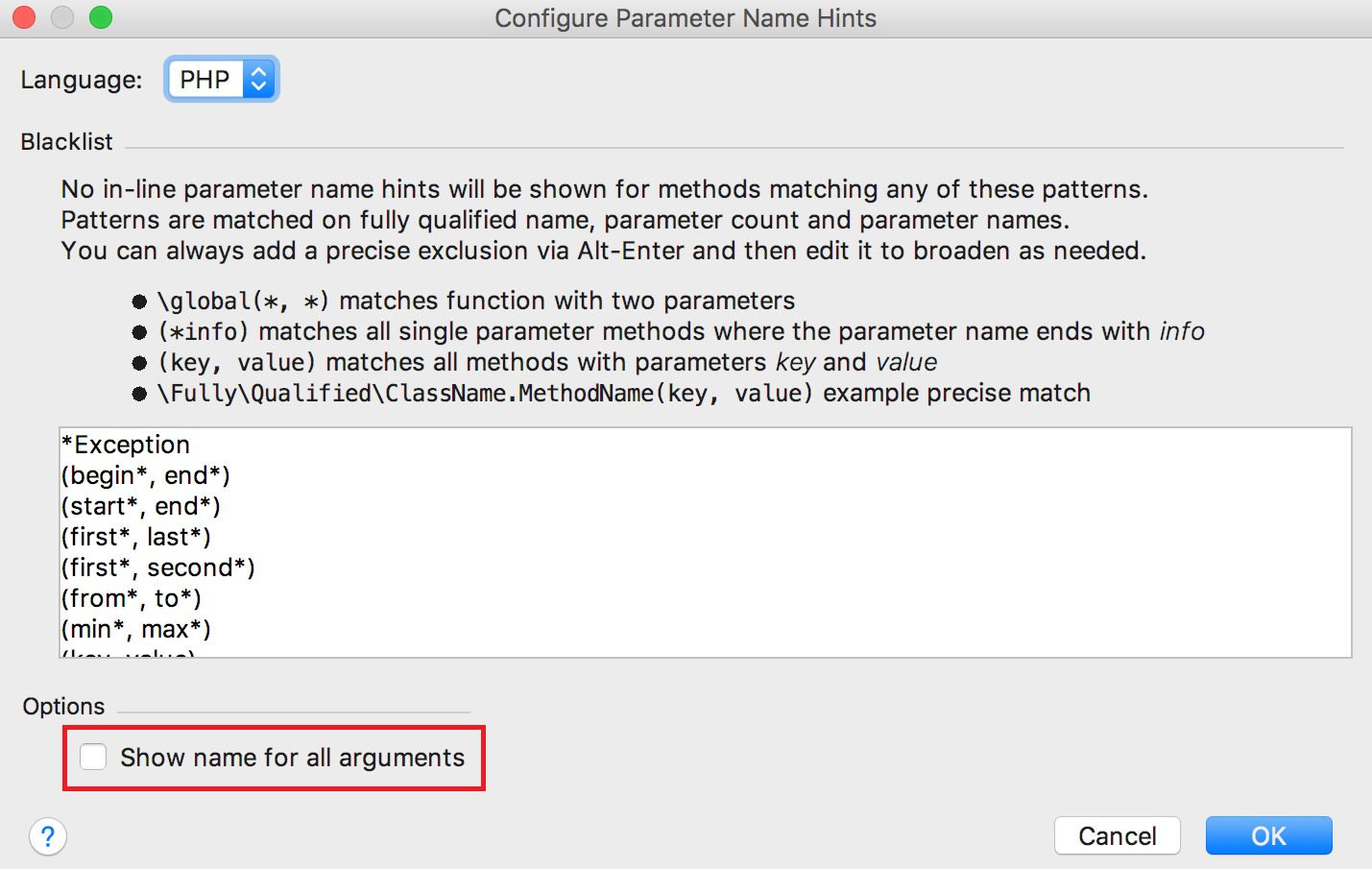Click the (from*, to*) pattern line
Viewport: 1372px width, 869px height.
click(132, 598)
